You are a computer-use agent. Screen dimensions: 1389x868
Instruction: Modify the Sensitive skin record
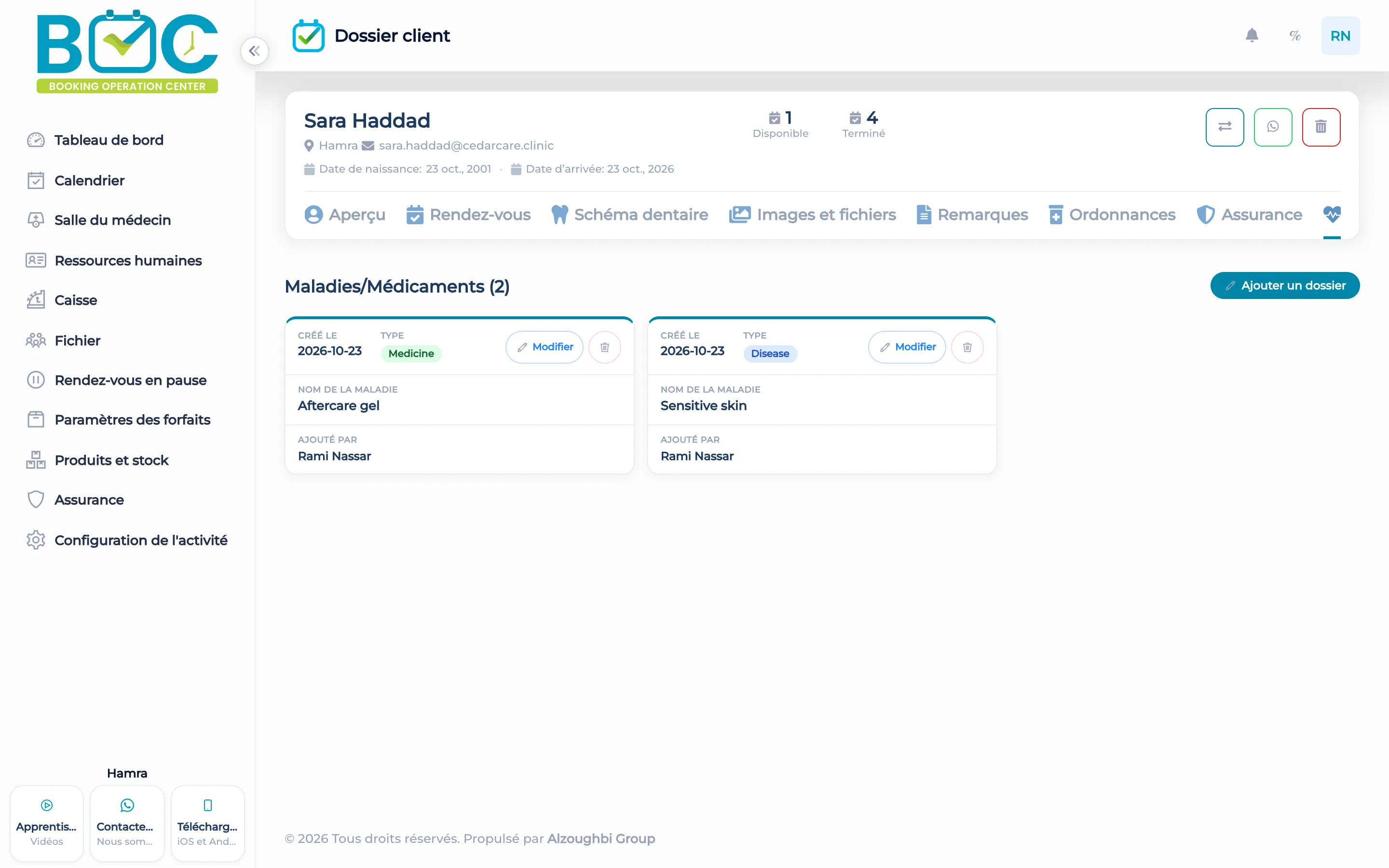coord(907,347)
